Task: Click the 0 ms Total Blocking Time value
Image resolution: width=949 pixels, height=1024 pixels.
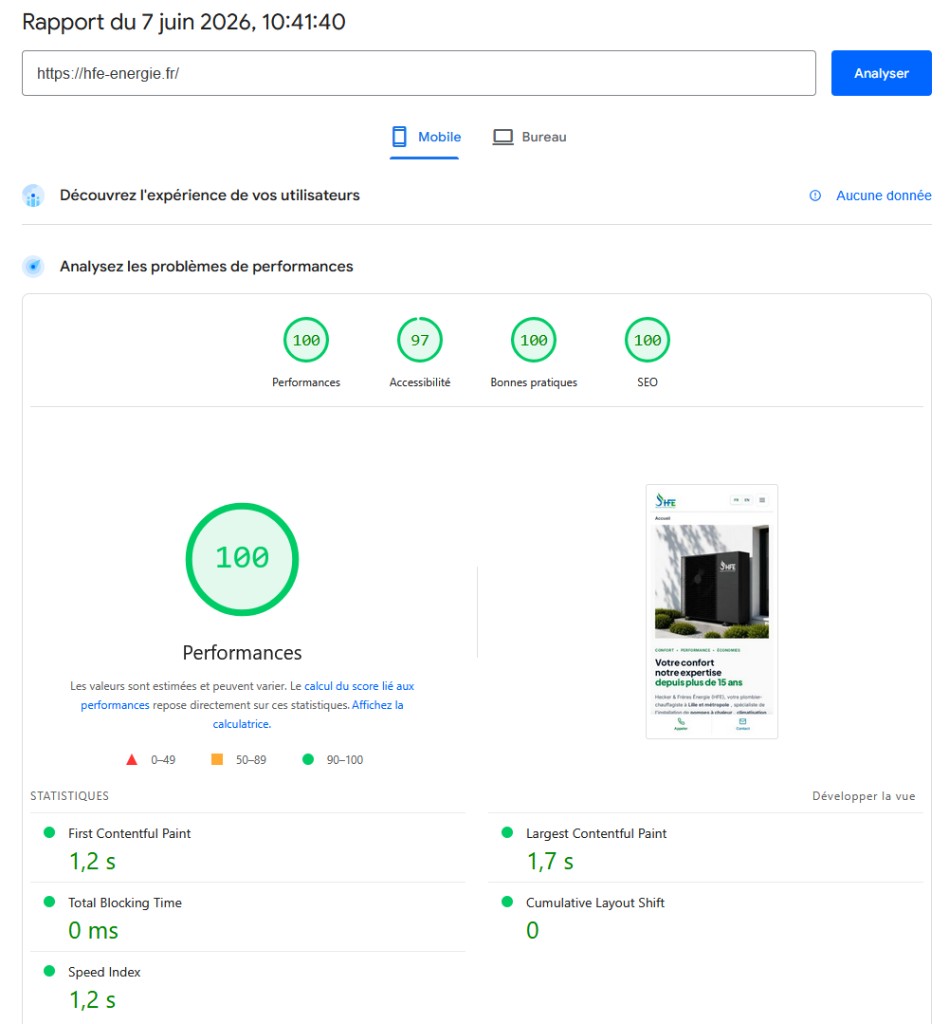Action: coord(93,931)
